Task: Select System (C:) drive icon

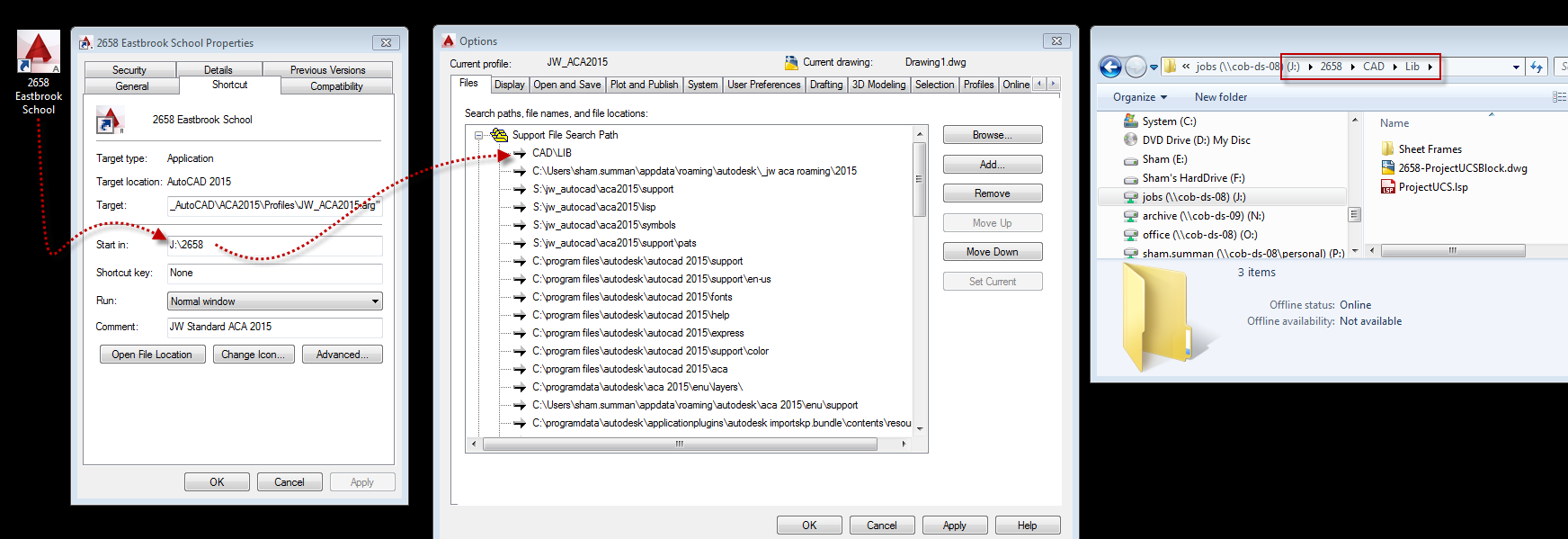Action: pos(1131,121)
